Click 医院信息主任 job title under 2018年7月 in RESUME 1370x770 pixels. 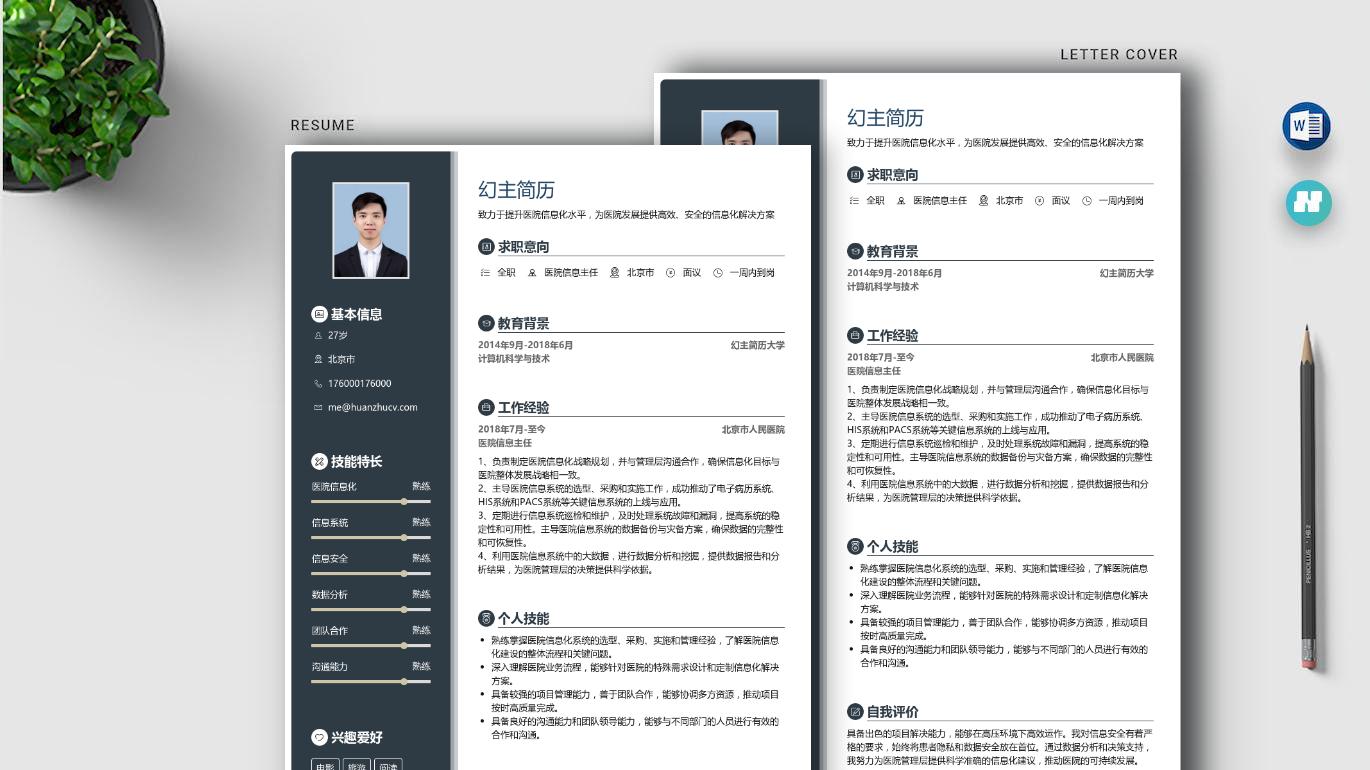tap(505, 443)
